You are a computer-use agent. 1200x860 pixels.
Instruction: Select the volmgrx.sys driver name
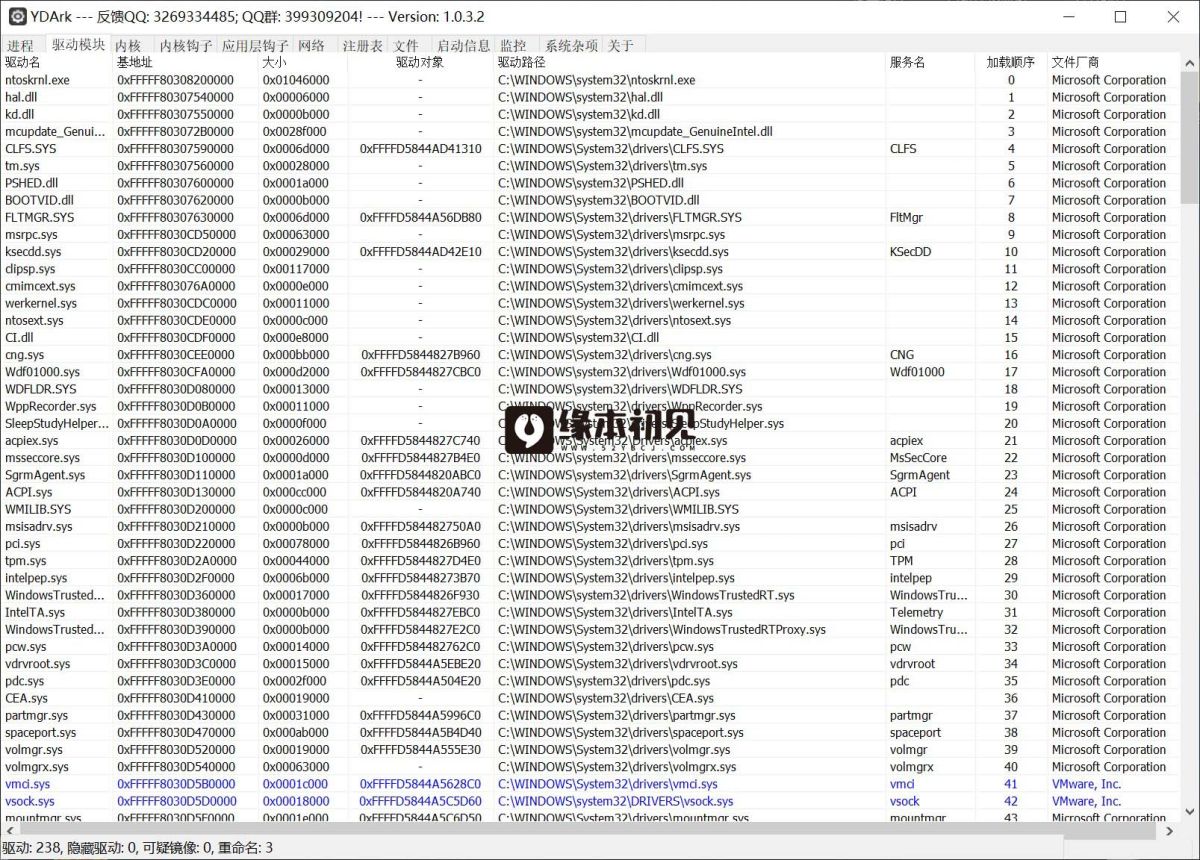tap(37, 767)
